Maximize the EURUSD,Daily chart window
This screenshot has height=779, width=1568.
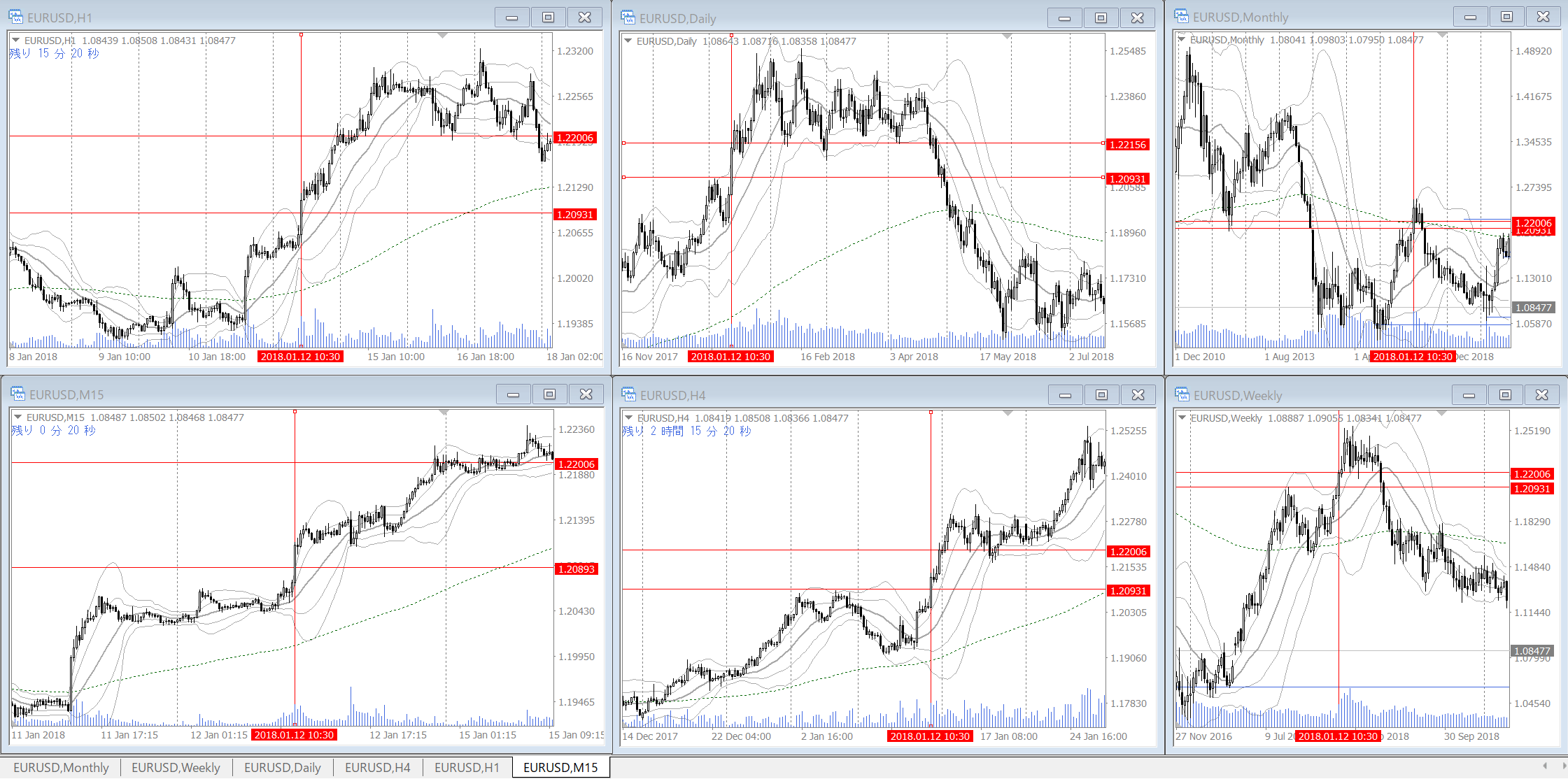coord(1101,18)
